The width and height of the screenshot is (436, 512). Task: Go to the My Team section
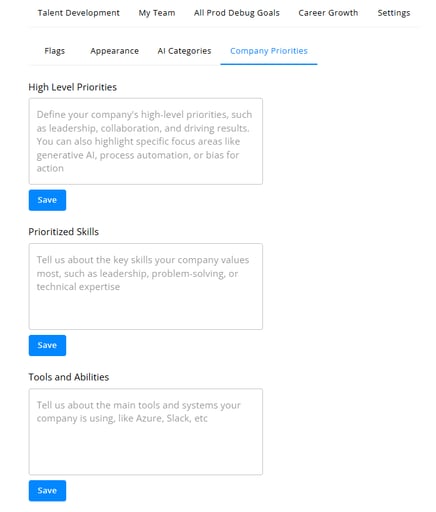coord(157,13)
